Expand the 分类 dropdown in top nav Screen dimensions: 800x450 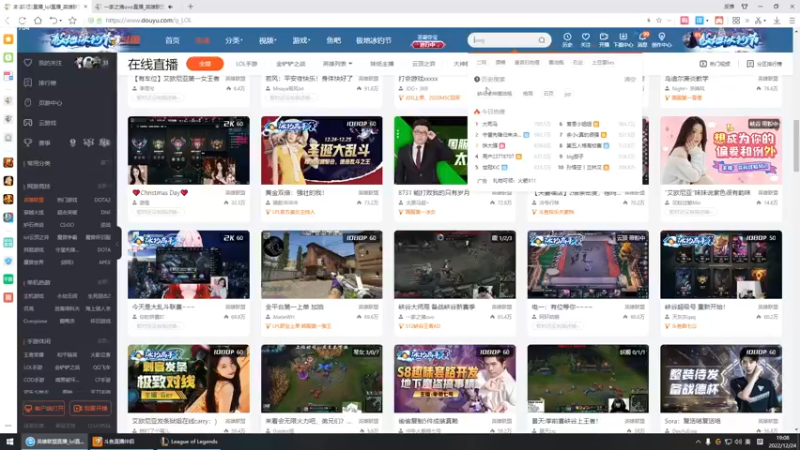234,40
